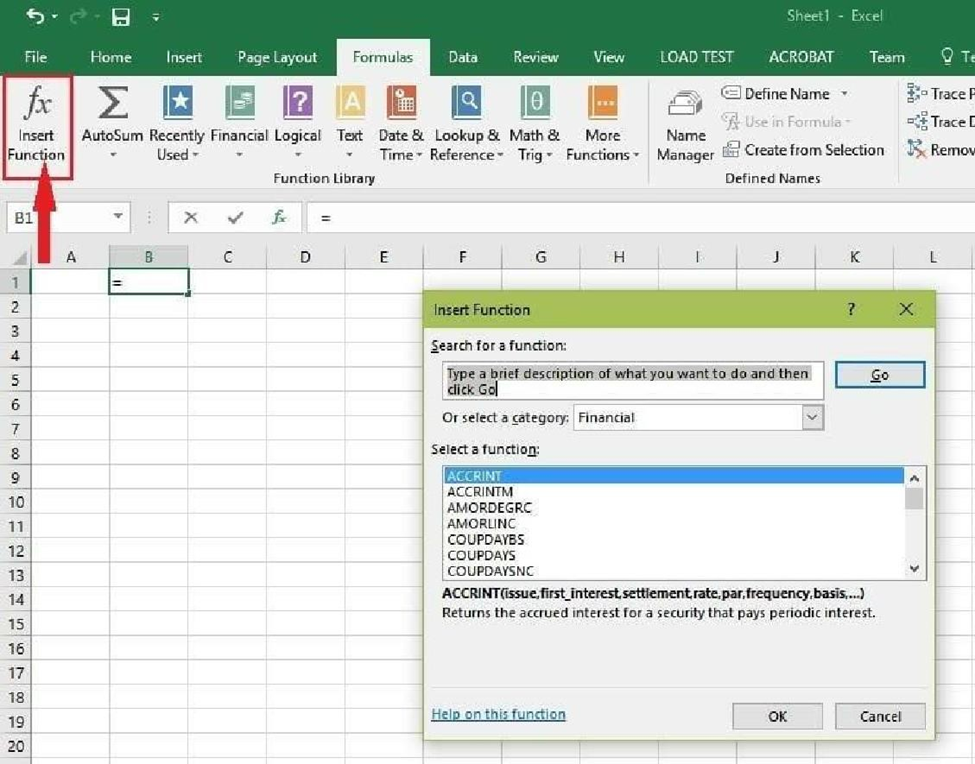Cancel entry with formula bar X
The height and width of the screenshot is (764, 975).
coord(191,217)
